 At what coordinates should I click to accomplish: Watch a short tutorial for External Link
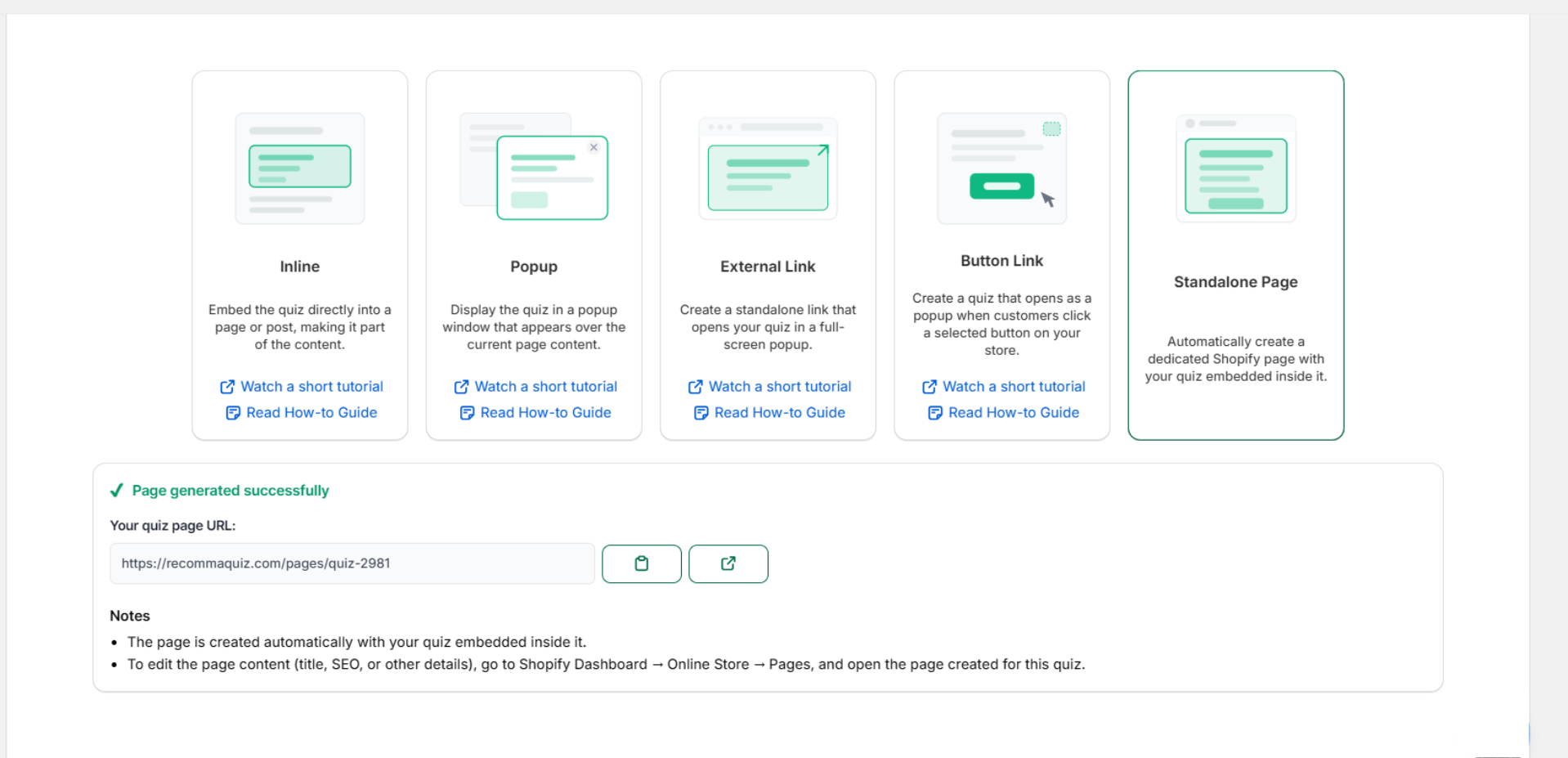(x=769, y=387)
